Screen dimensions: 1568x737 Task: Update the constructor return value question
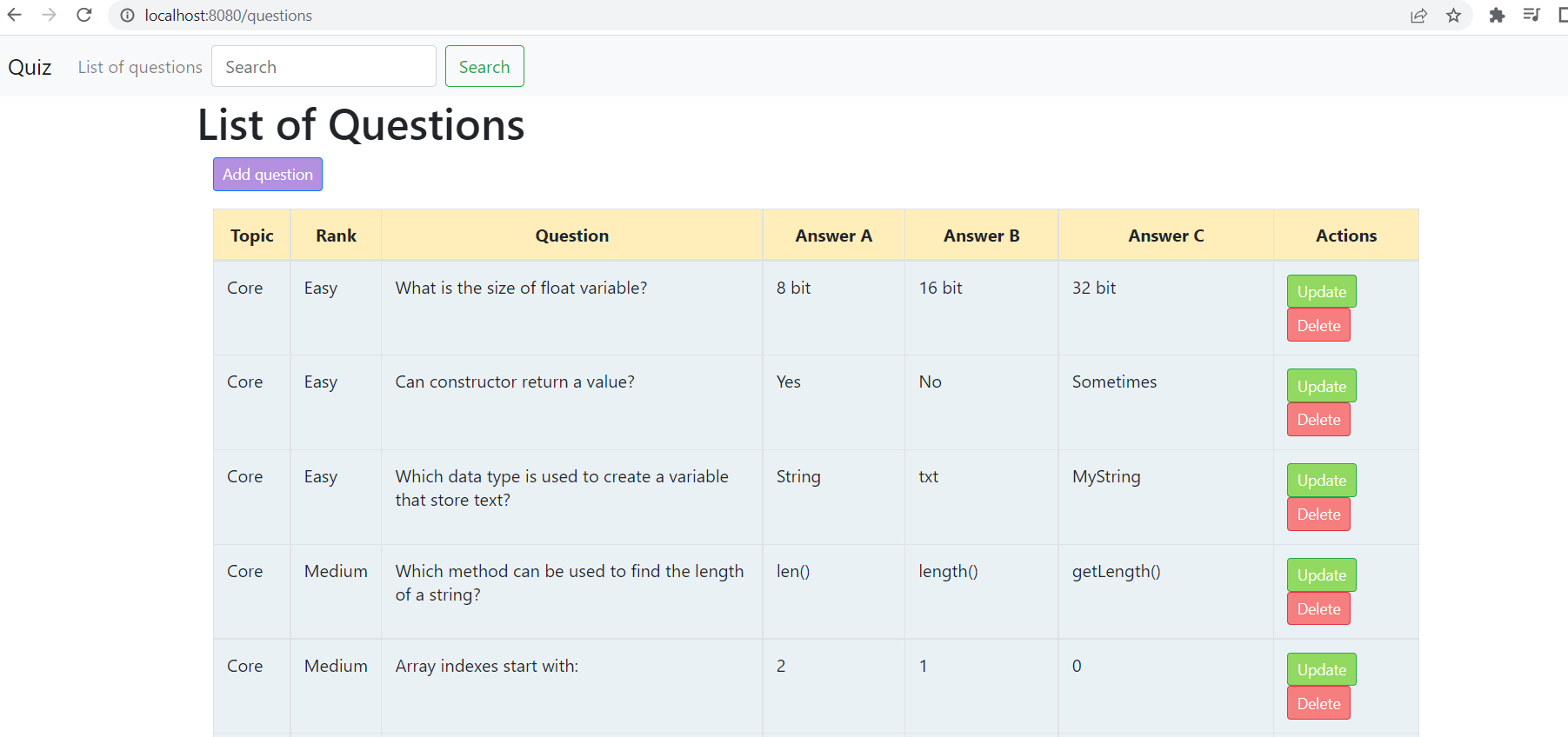click(1321, 386)
